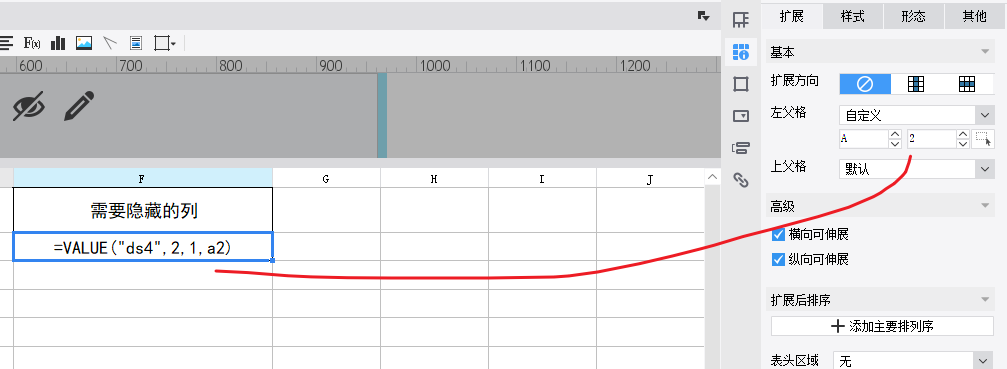Select column header I

coord(542,178)
